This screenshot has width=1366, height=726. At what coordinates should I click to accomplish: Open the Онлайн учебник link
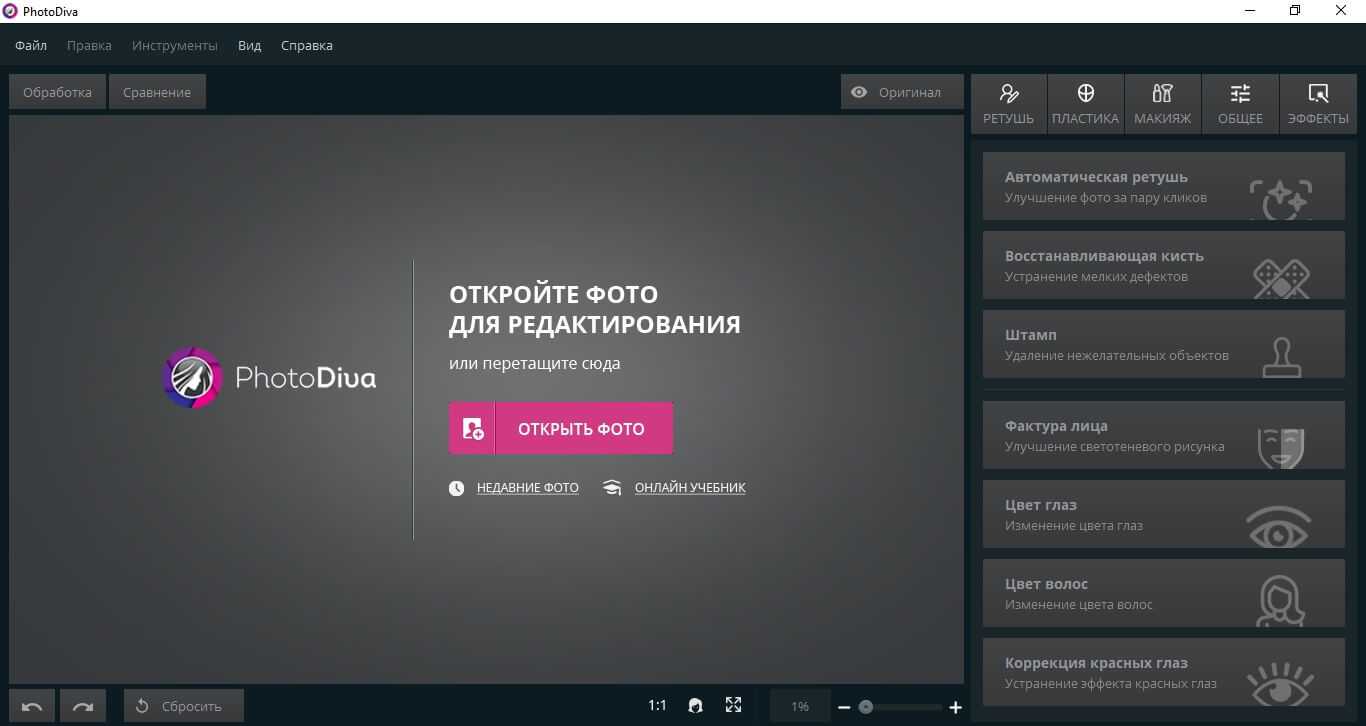point(689,488)
